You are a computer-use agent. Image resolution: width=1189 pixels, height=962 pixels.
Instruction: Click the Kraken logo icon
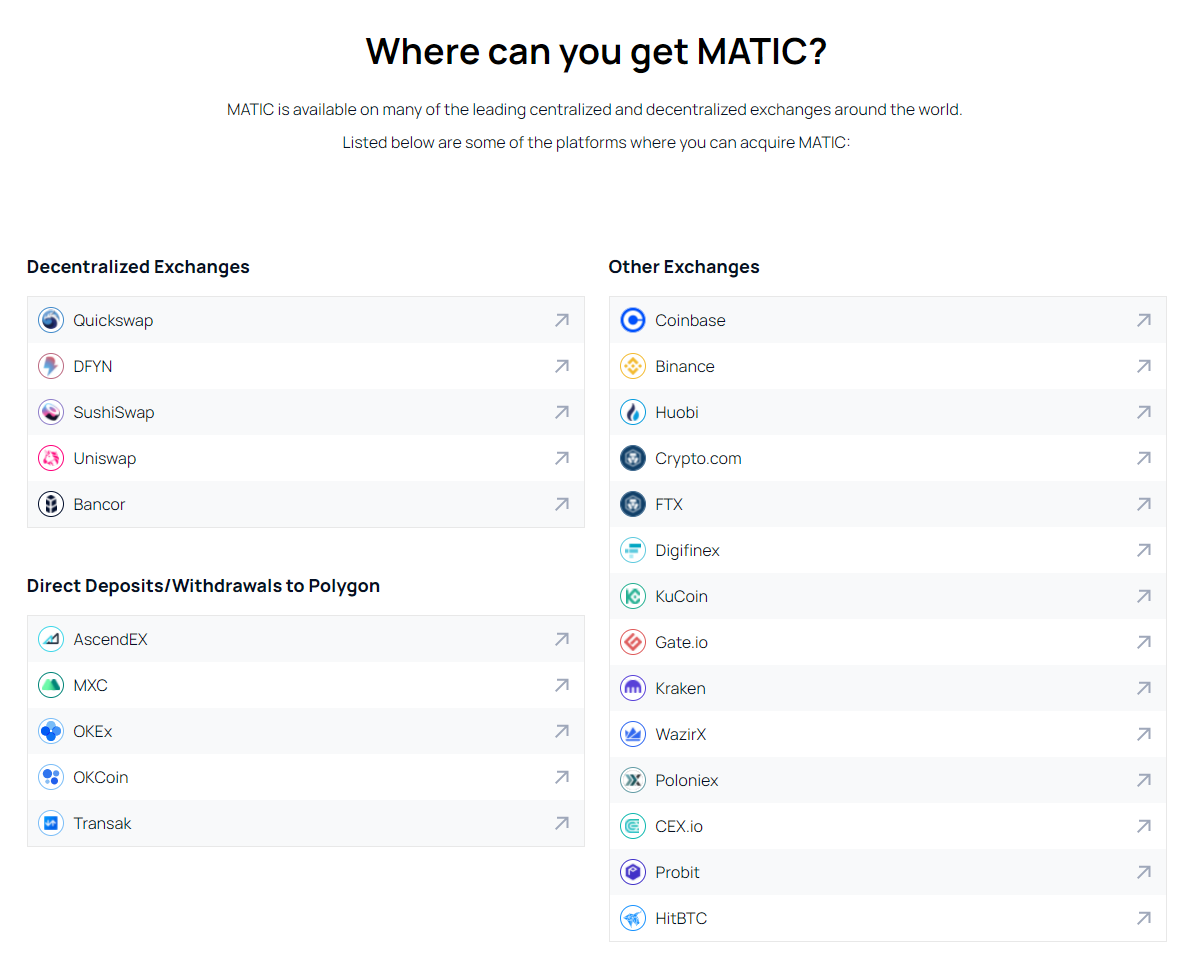click(633, 688)
